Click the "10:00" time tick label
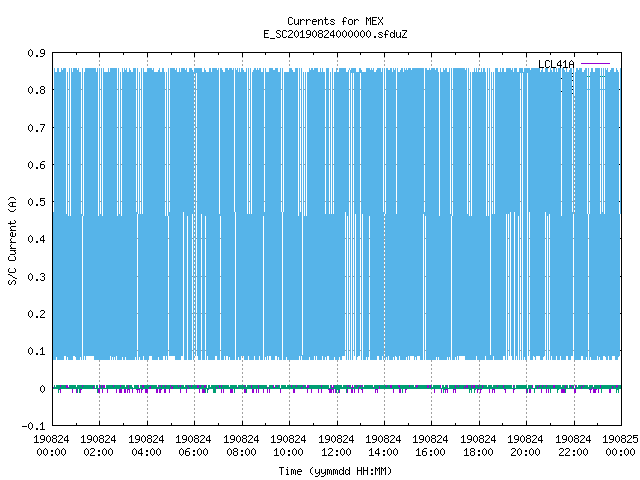 tap(288, 452)
